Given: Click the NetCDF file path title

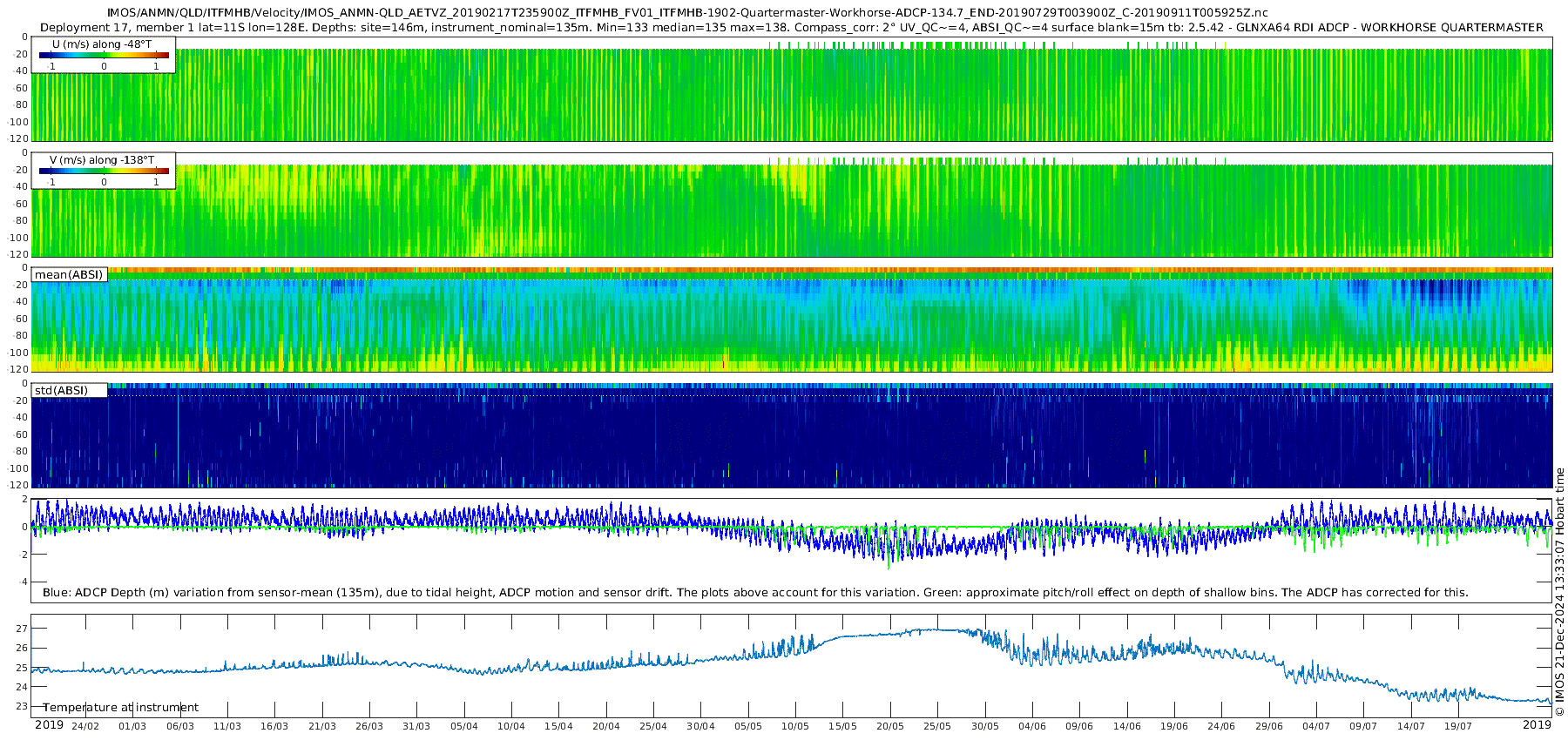Looking at the screenshot, I should click(687, 13).
